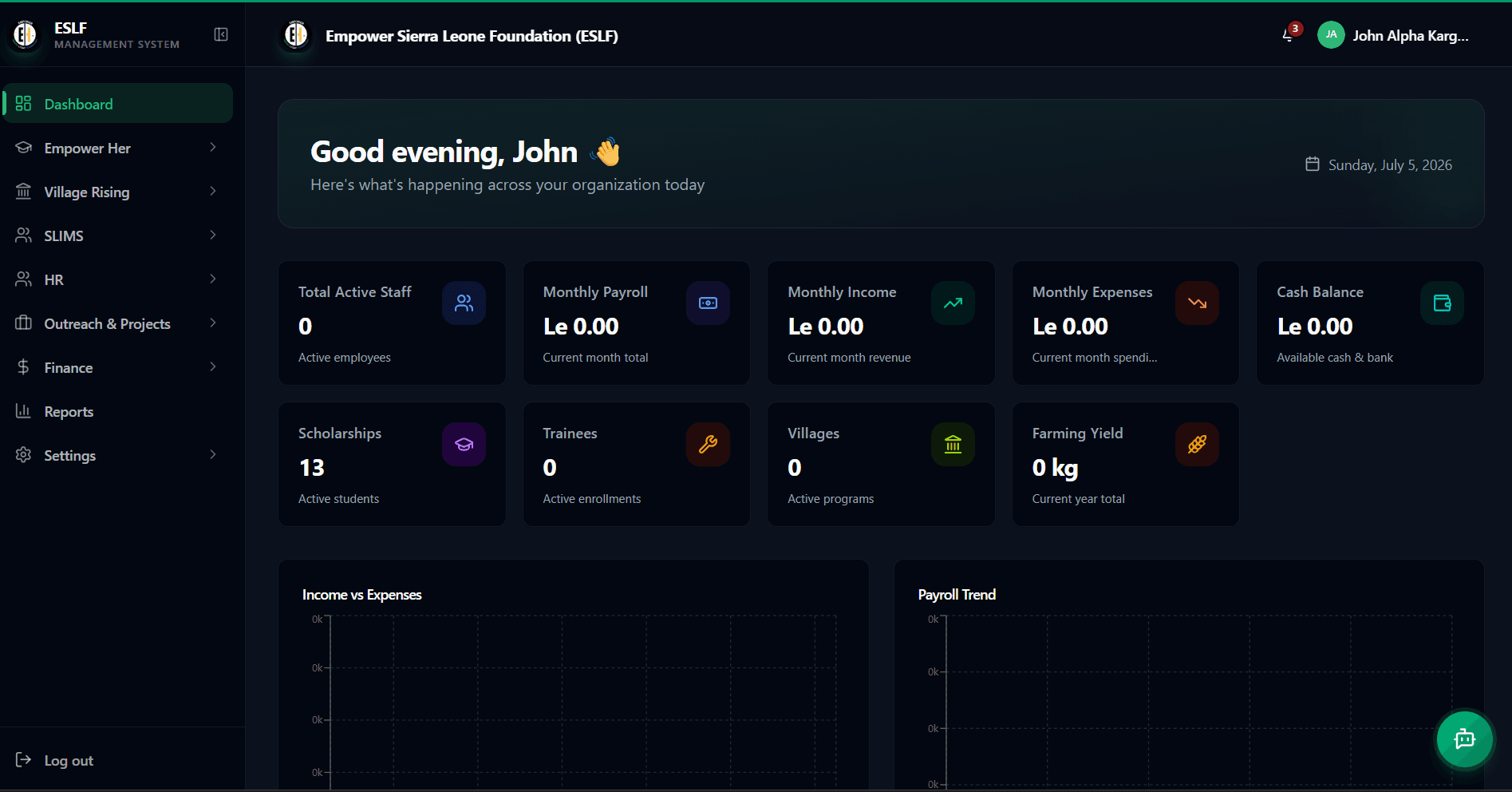This screenshot has width=1512, height=792.
Task: Click the Income vs Expenses chart title
Action: point(361,594)
